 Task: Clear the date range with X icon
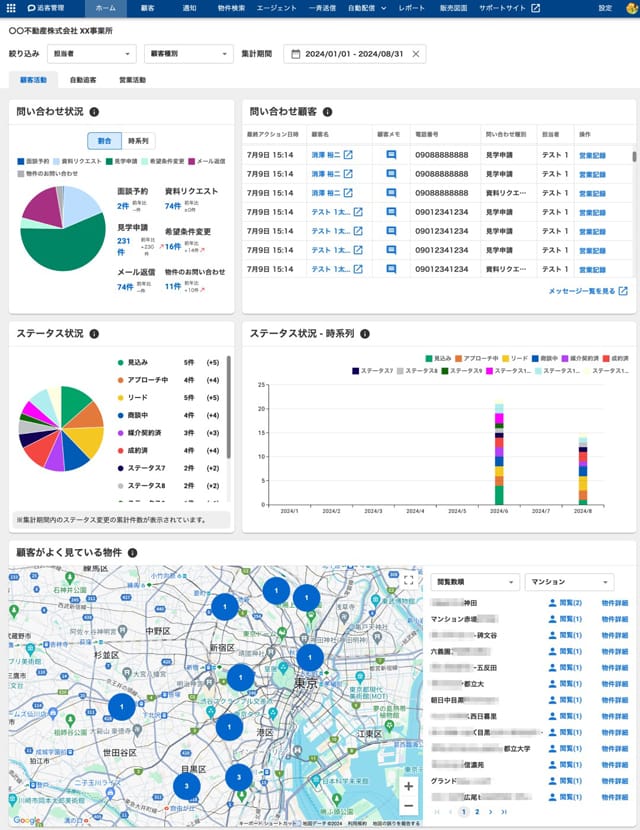tap(416, 53)
